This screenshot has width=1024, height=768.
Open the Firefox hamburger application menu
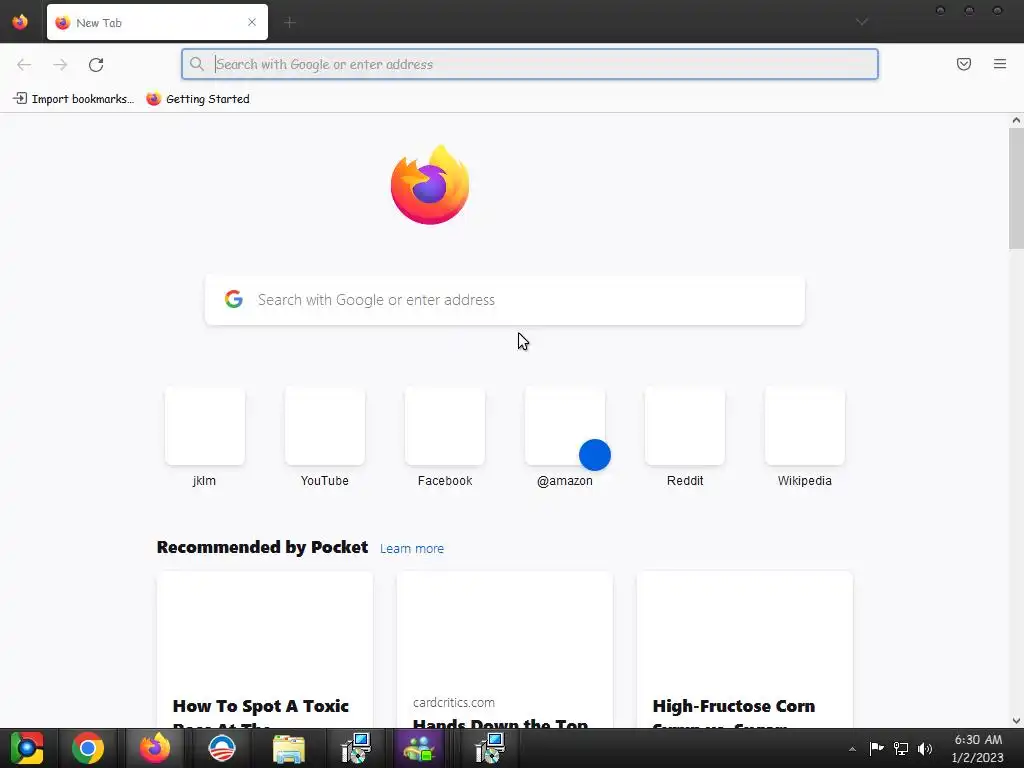(1000, 64)
